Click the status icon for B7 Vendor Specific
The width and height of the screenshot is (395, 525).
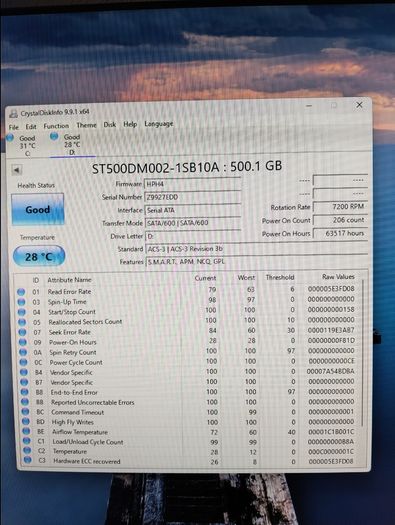pos(24,382)
